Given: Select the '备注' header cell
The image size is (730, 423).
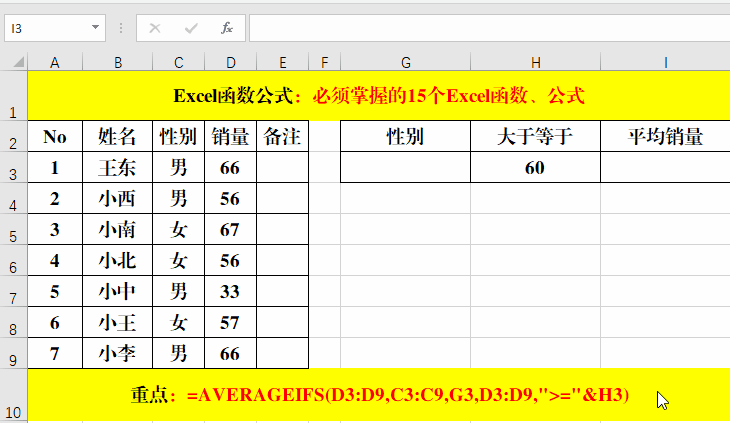Looking at the screenshot, I should [283, 136].
